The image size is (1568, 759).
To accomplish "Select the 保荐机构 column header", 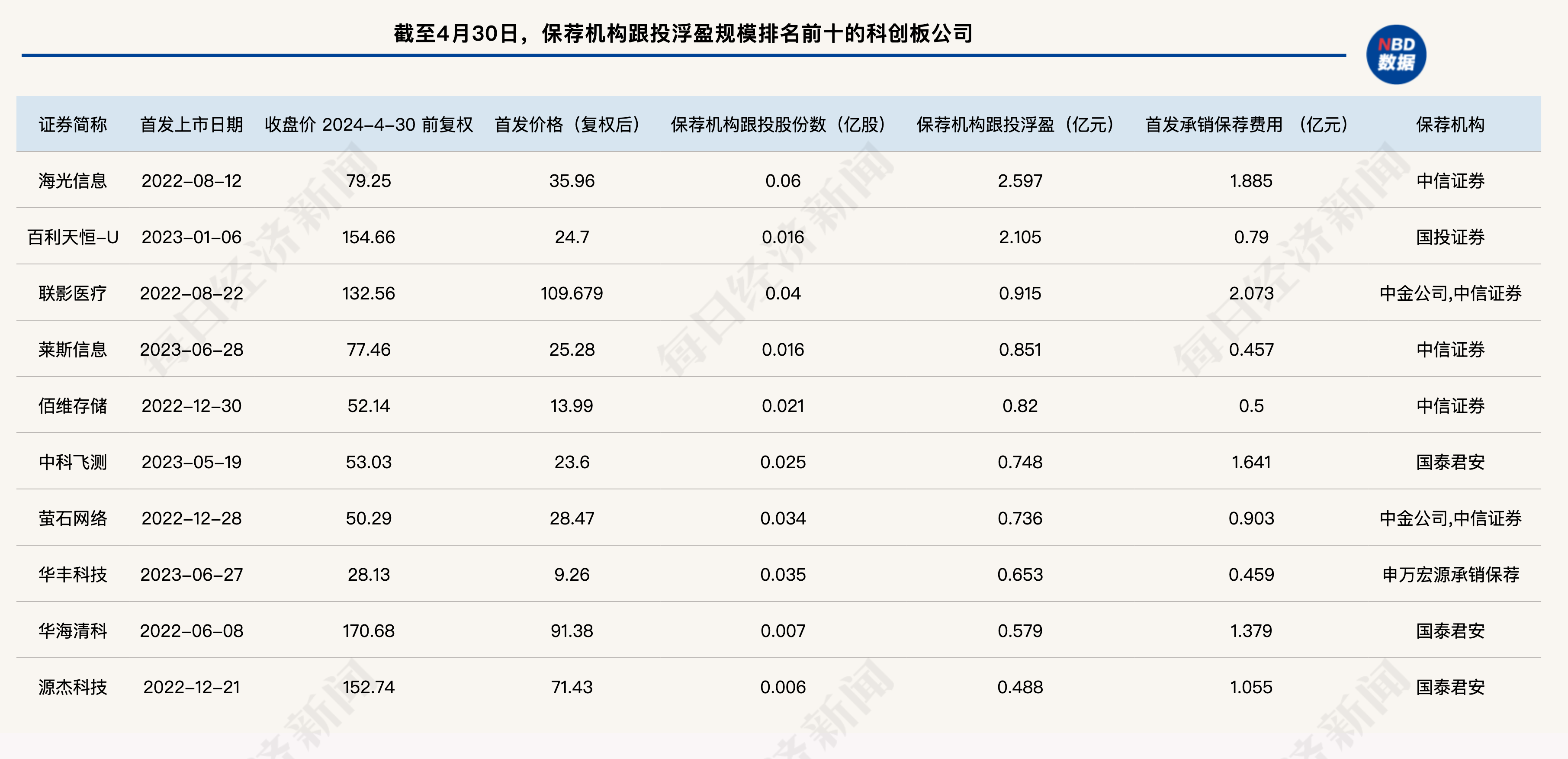I will click(x=1450, y=124).
